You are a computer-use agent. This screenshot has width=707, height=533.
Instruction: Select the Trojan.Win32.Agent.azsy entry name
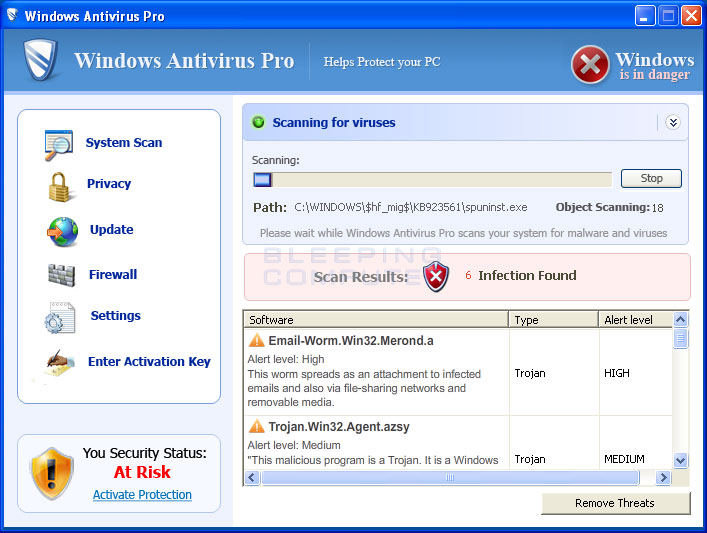pyautogui.click(x=339, y=427)
